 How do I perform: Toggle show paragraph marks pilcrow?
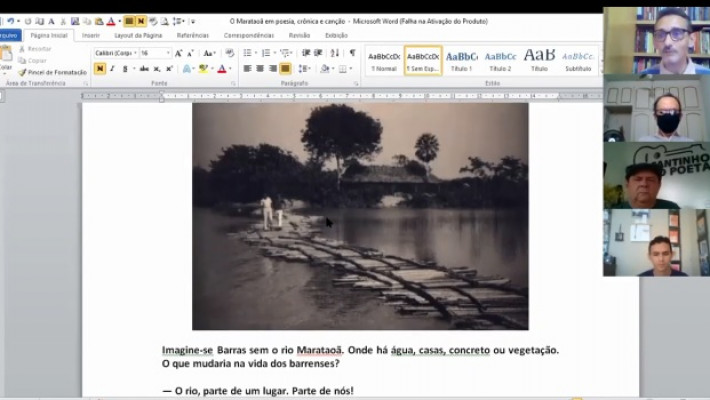pyautogui.click(x=352, y=53)
